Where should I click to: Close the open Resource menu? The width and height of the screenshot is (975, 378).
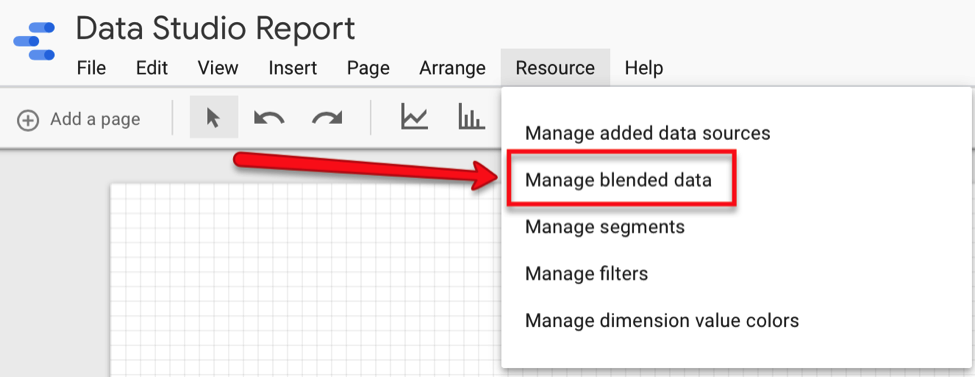(555, 68)
